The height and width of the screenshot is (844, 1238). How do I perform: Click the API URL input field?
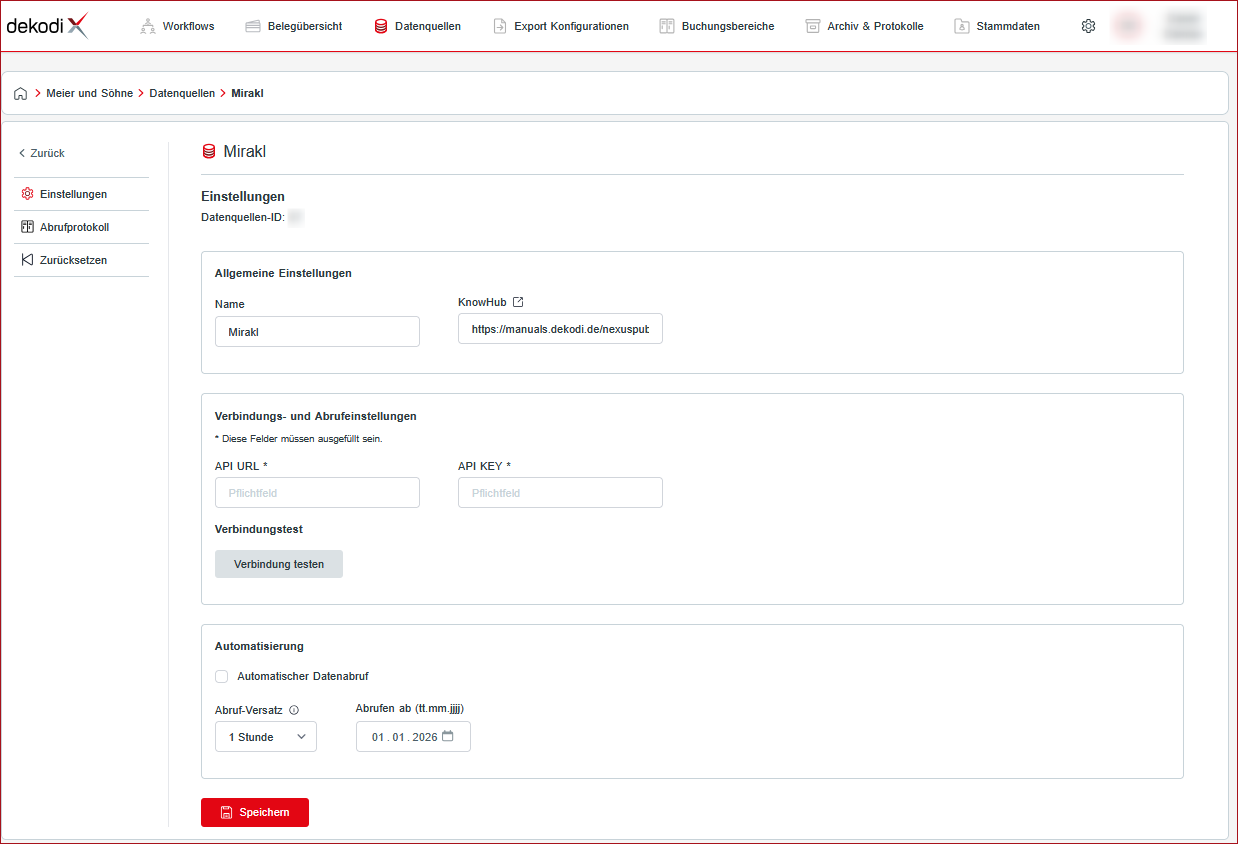(317, 493)
